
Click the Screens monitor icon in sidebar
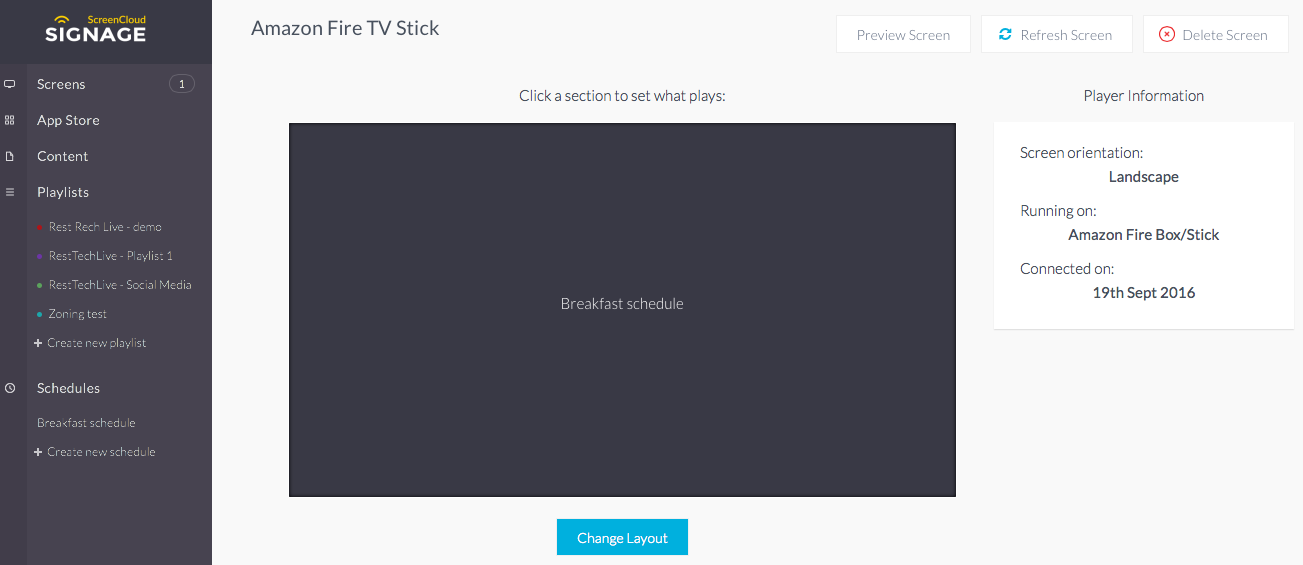pos(10,84)
